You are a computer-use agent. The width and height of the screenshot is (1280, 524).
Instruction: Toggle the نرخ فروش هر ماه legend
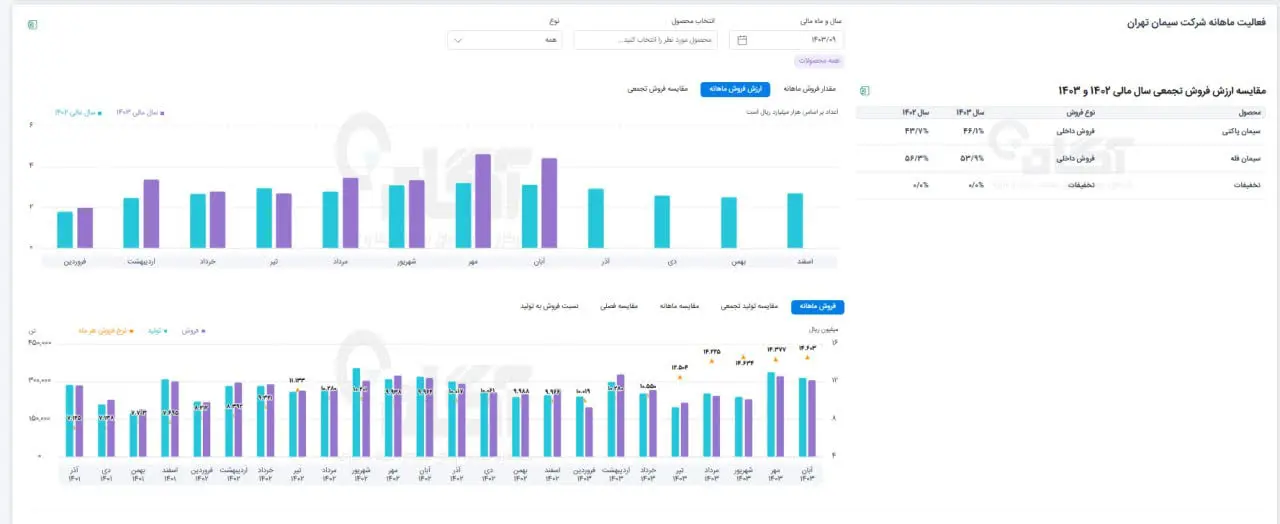click(x=104, y=329)
